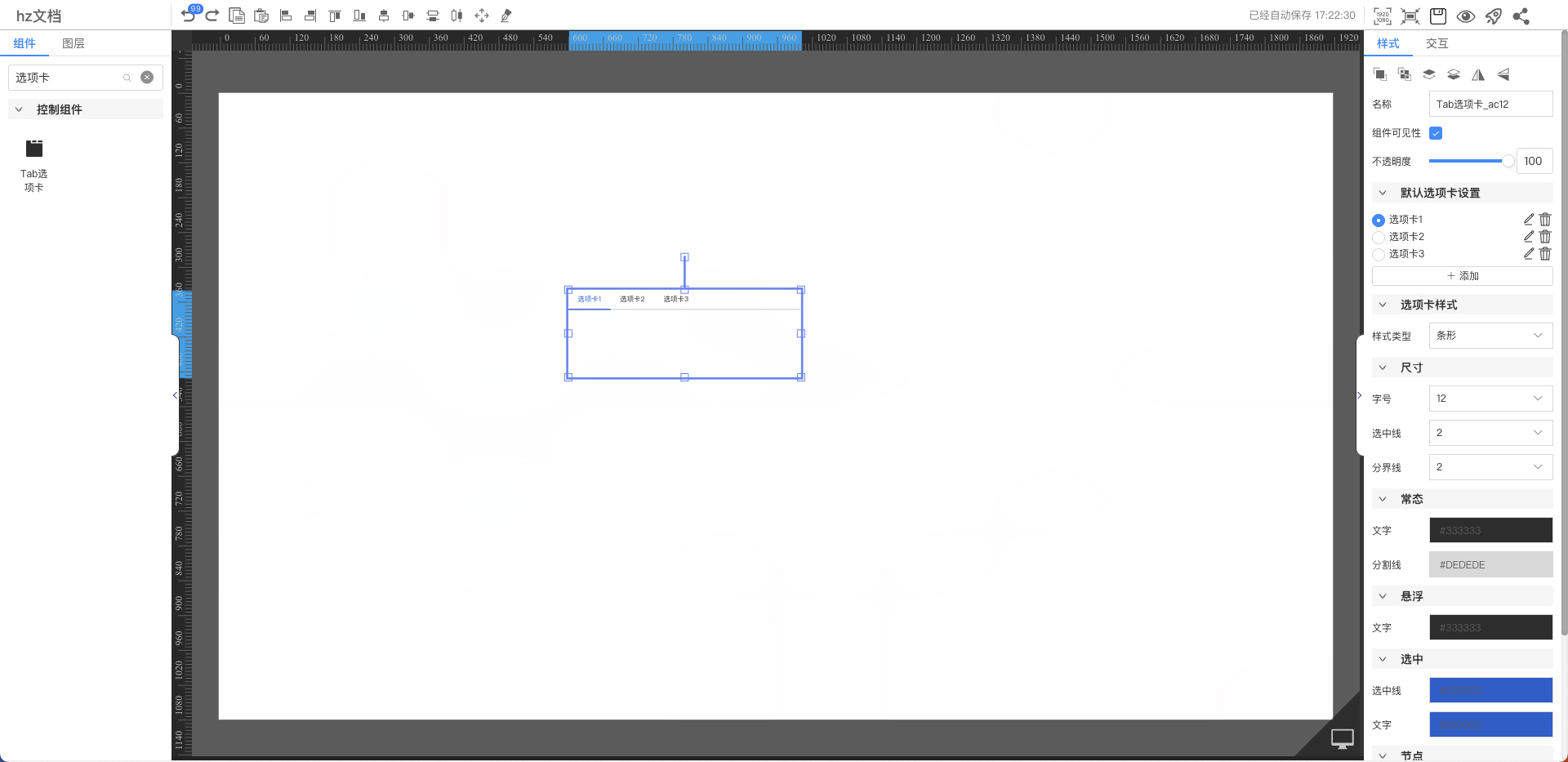Open the blue 选中线 color swatch
Image resolution: width=1568 pixels, height=762 pixels.
(x=1490, y=690)
